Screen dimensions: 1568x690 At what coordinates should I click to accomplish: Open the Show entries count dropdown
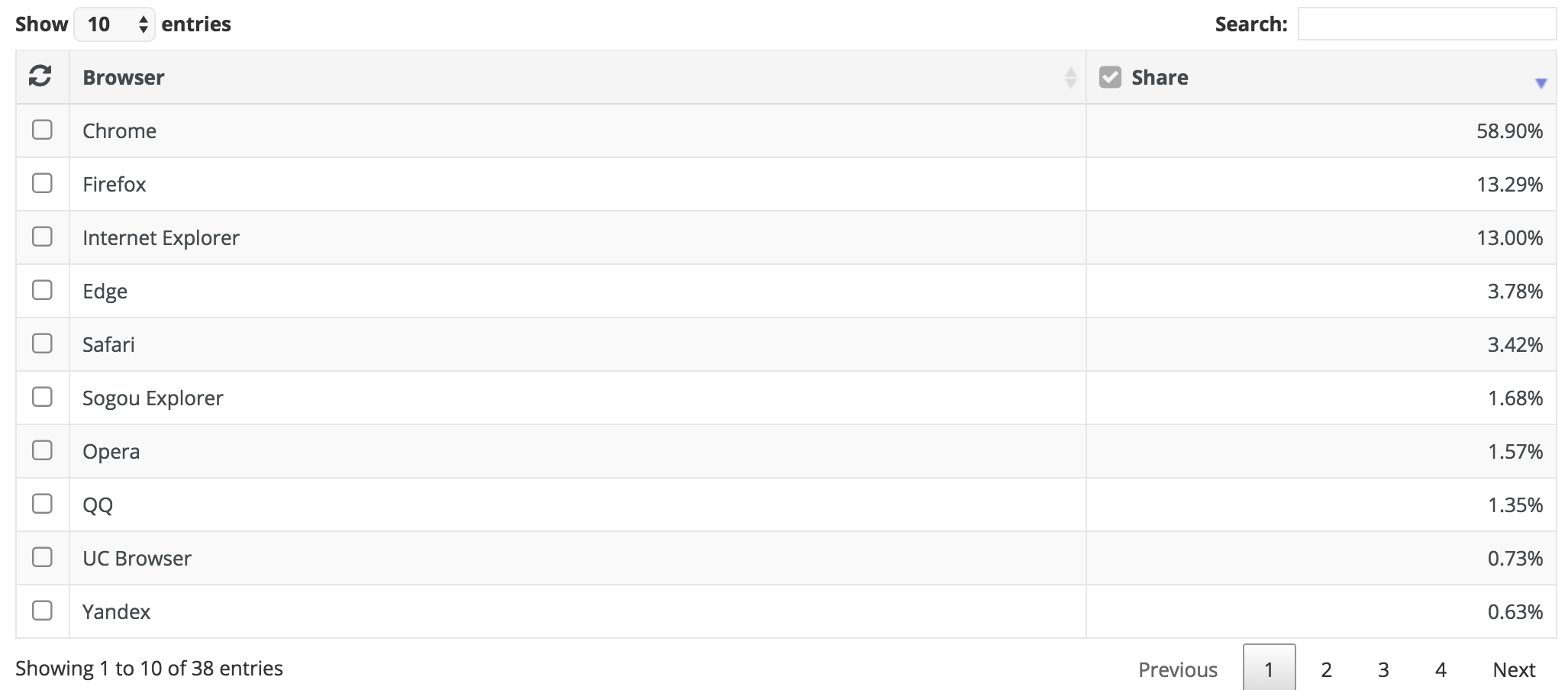click(115, 24)
